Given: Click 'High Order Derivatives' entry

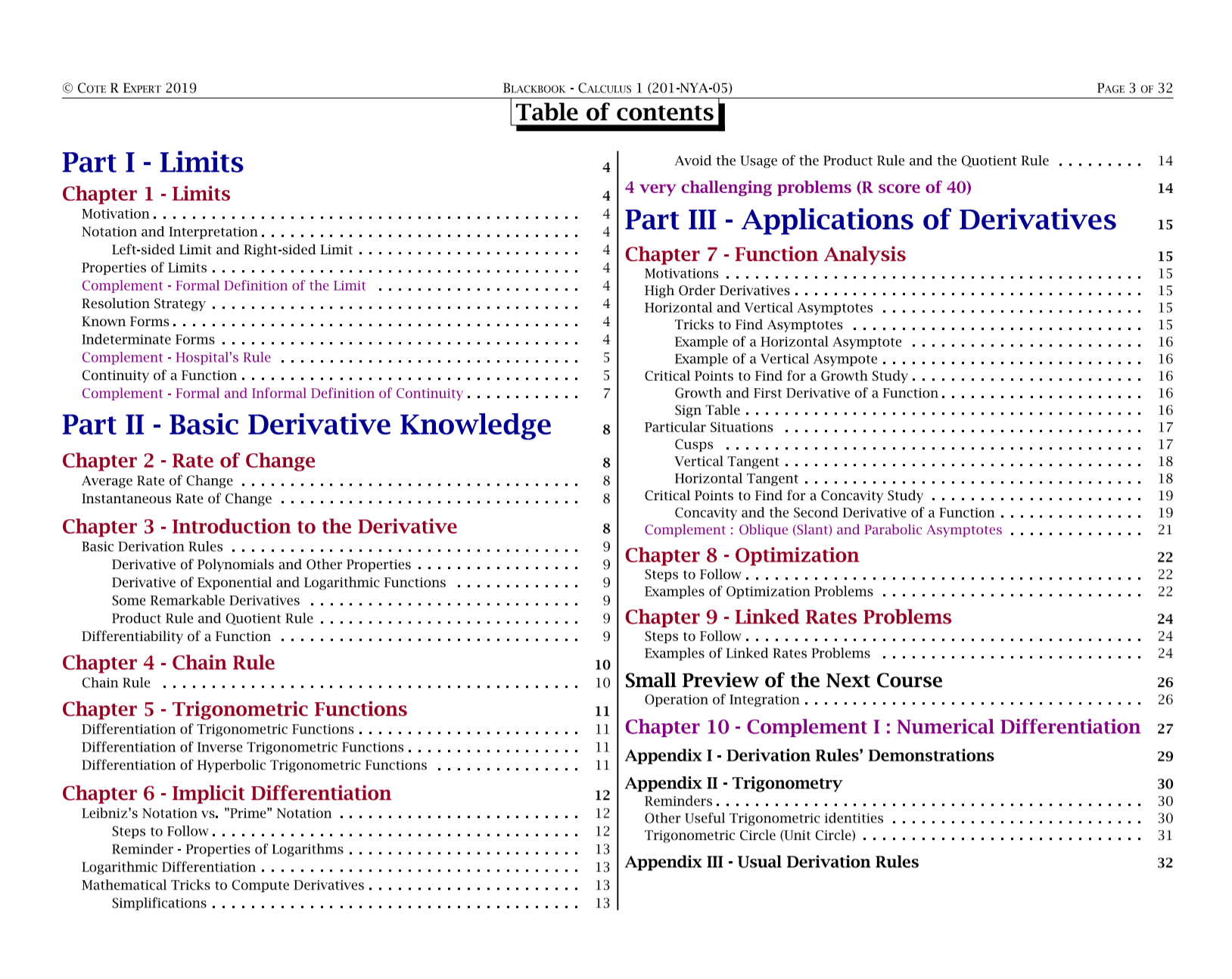Looking at the screenshot, I should point(717,291).
